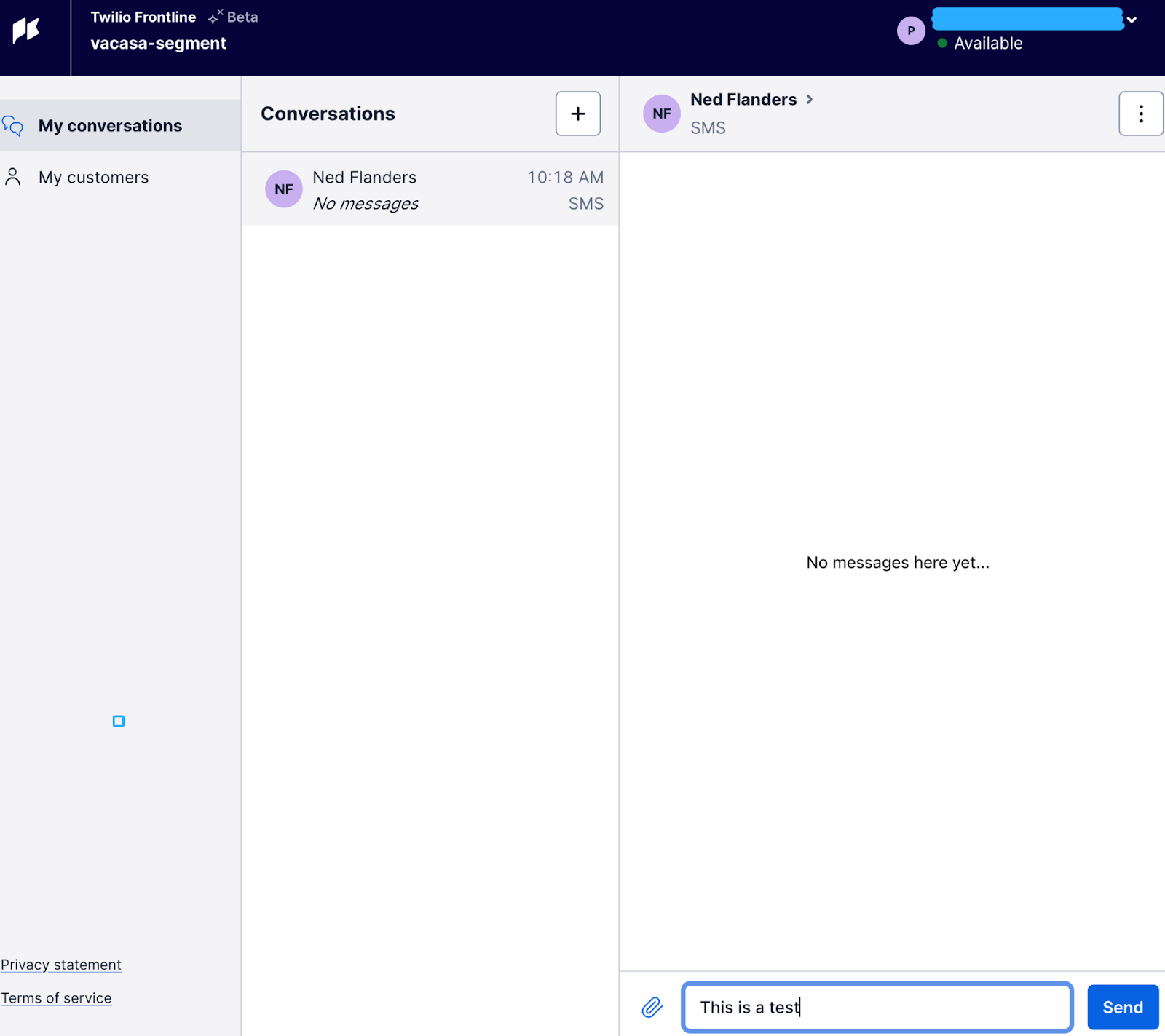The width and height of the screenshot is (1165, 1036).
Task: Start a new conversation with plus button
Action: tap(577, 114)
